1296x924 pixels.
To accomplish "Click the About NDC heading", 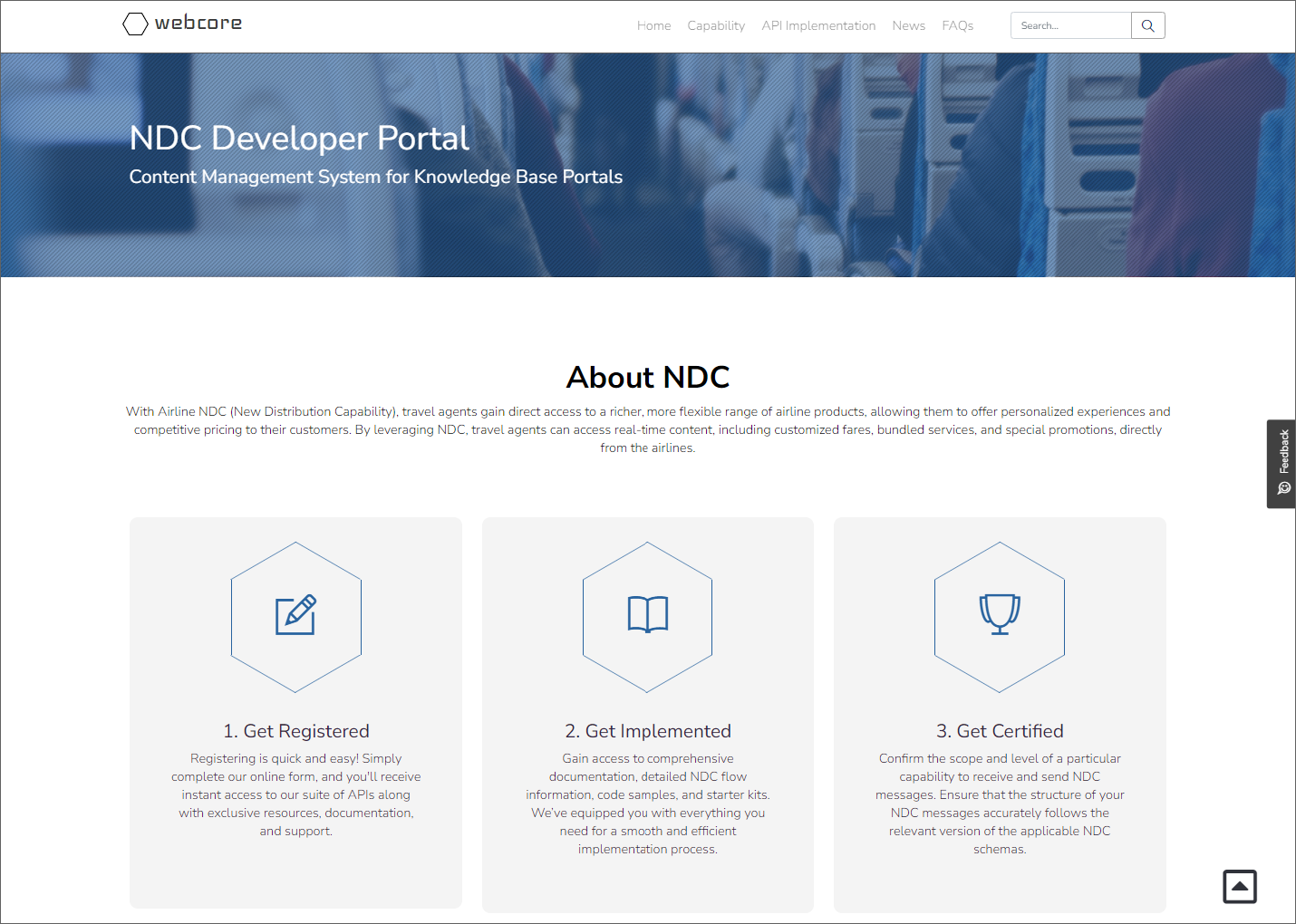I will click(647, 377).
